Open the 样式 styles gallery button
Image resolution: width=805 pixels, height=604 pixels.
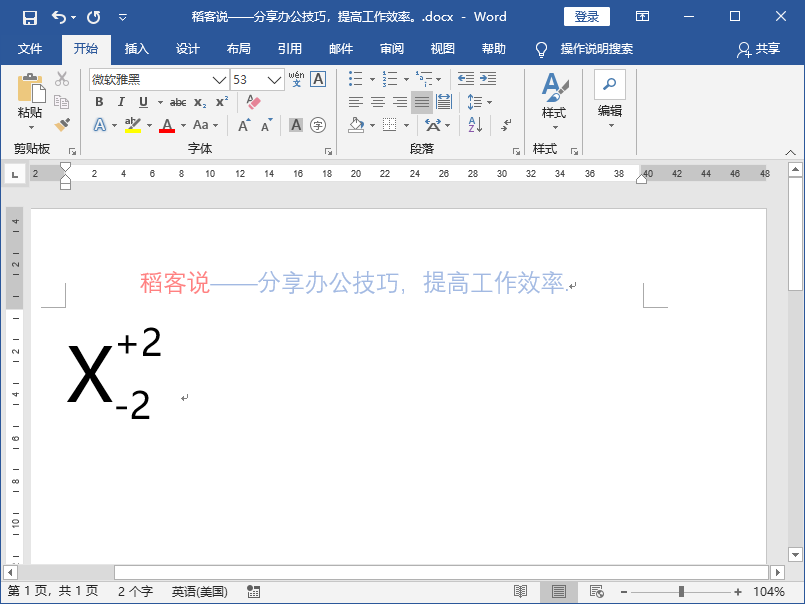coord(554,101)
